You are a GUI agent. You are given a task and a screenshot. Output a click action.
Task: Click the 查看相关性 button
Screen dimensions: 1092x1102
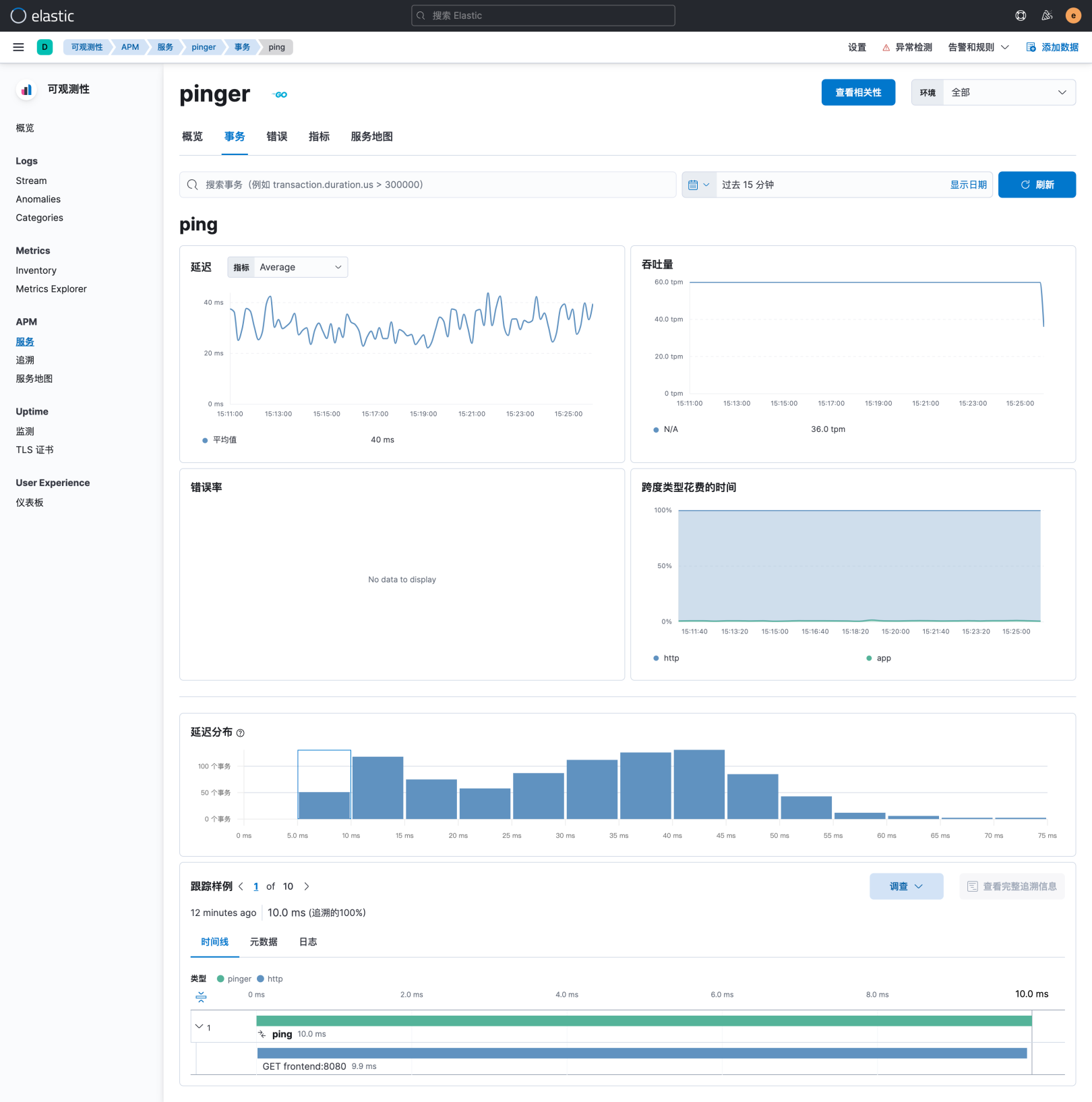point(858,92)
